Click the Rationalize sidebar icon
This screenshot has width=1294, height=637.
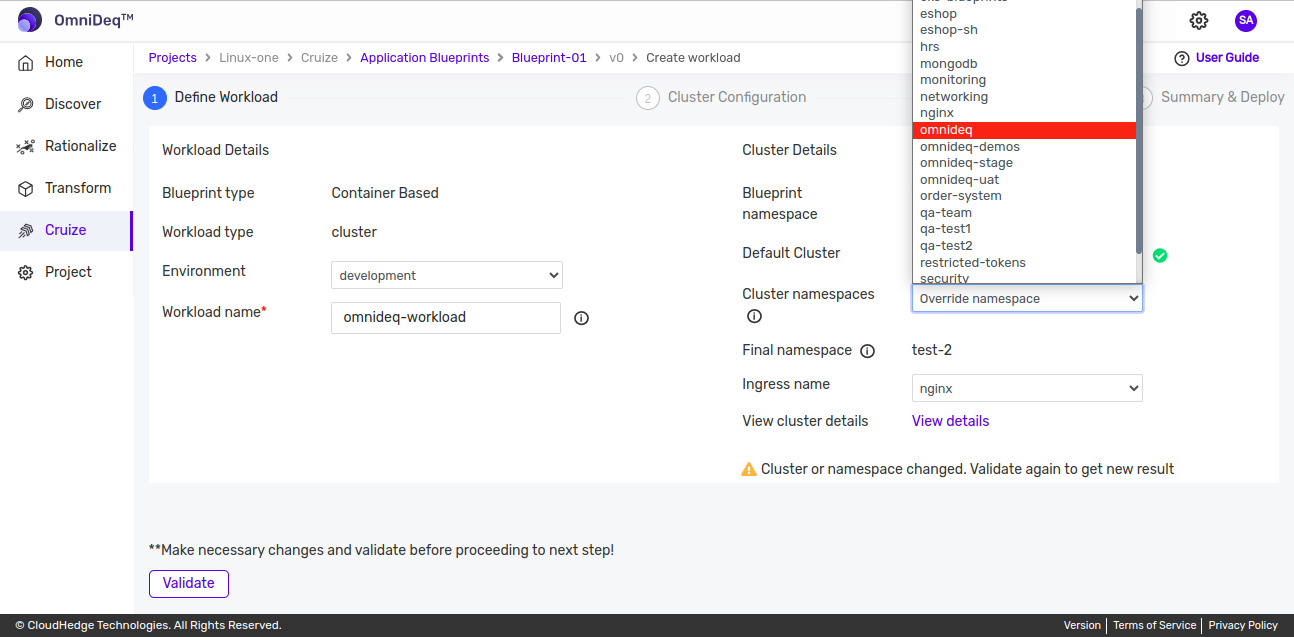[x=26, y=146]
